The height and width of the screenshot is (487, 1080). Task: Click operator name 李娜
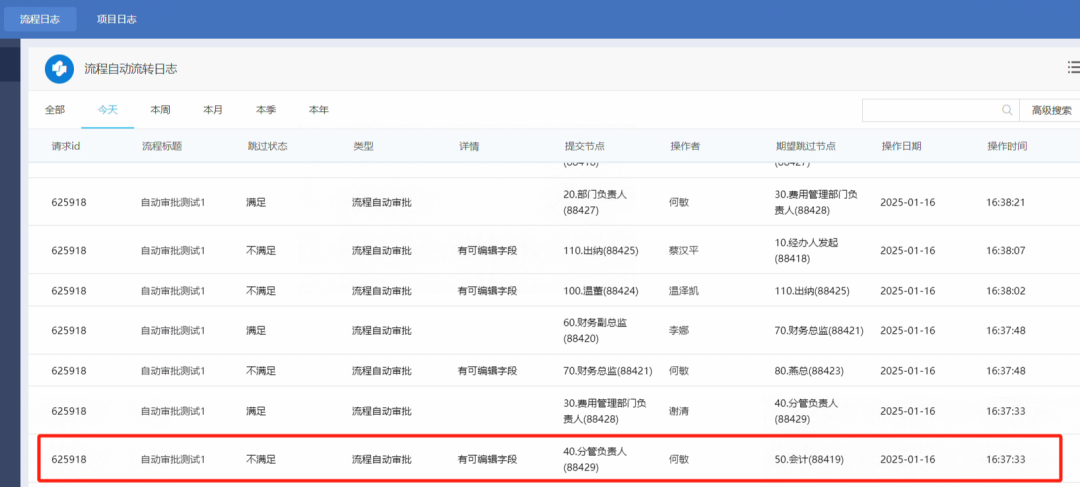click(x=678, y=331)
